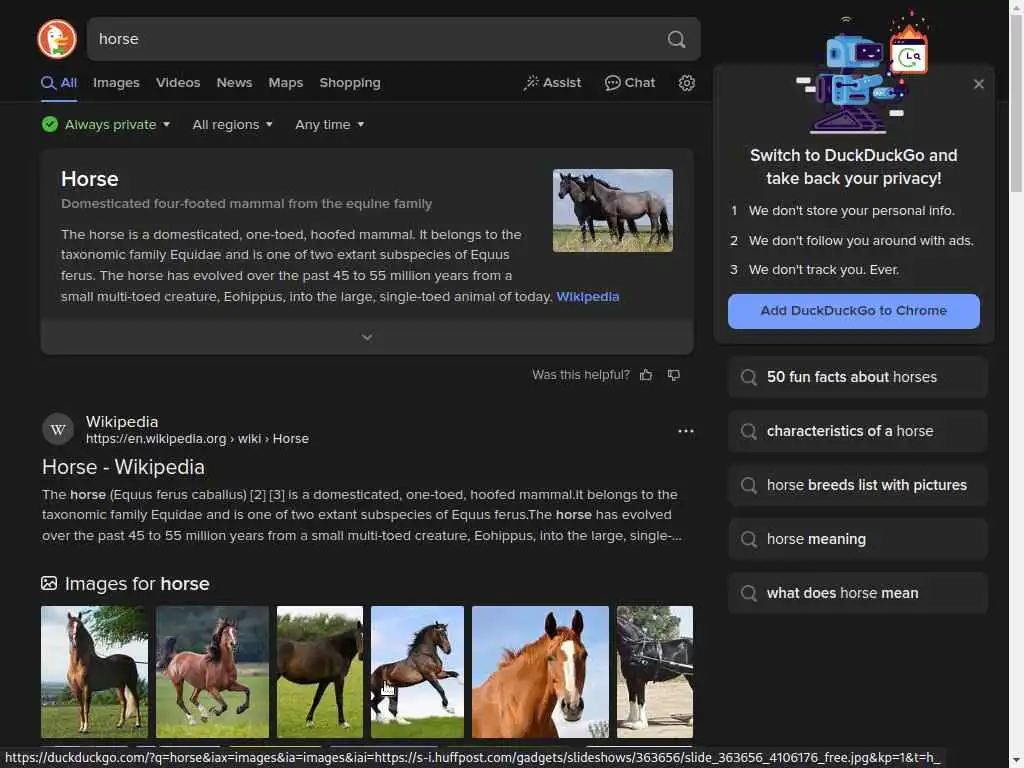Open the Wikipedia link in info box
This screenshot has height=768, width=1024.
click(588, 296)
